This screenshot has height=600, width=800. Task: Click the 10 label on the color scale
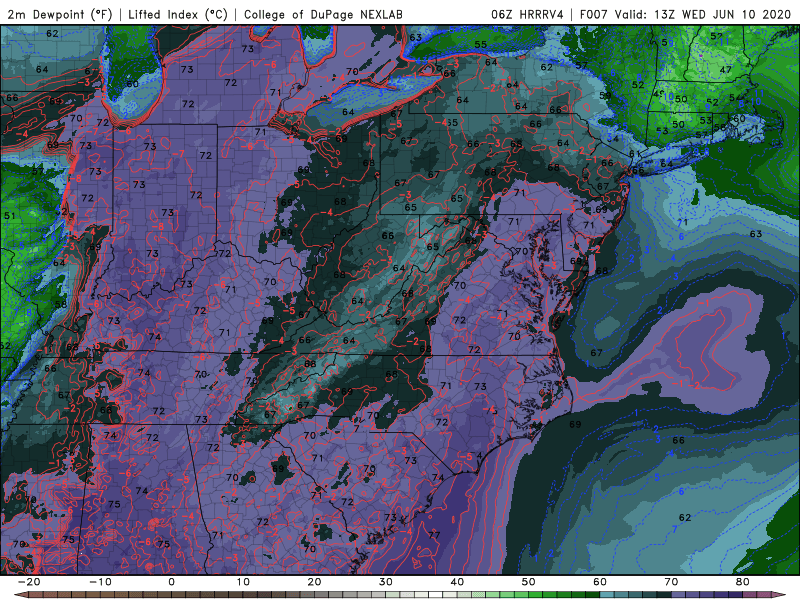pyautogui.click(x=243, y=582)
